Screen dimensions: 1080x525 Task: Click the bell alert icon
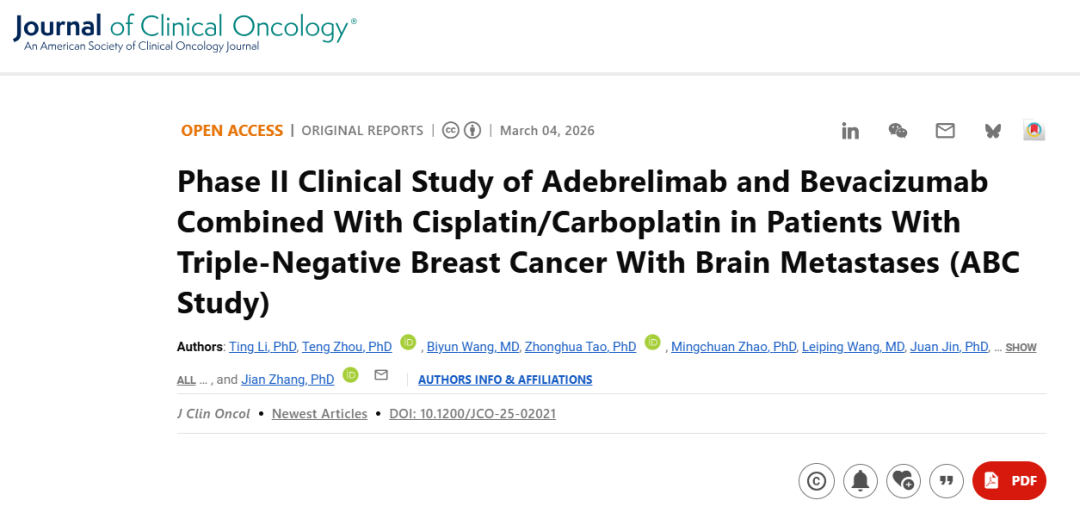tap(859, 481)
